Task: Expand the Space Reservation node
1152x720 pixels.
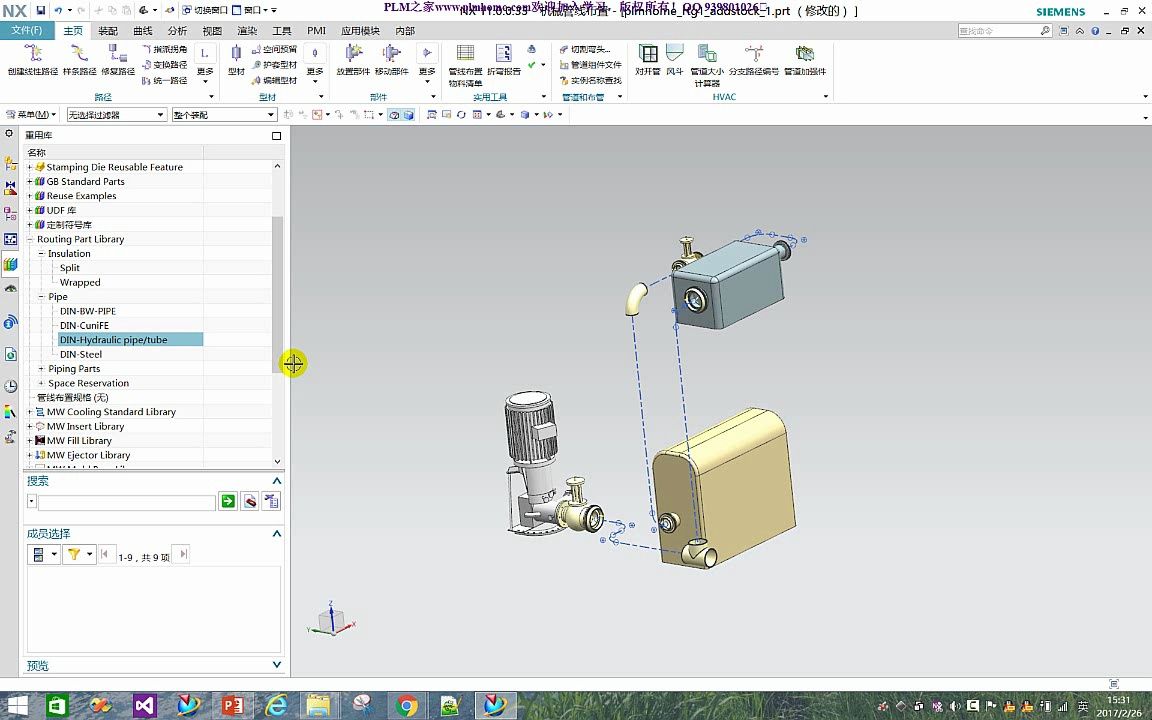Action: click(x=41, y=383)
